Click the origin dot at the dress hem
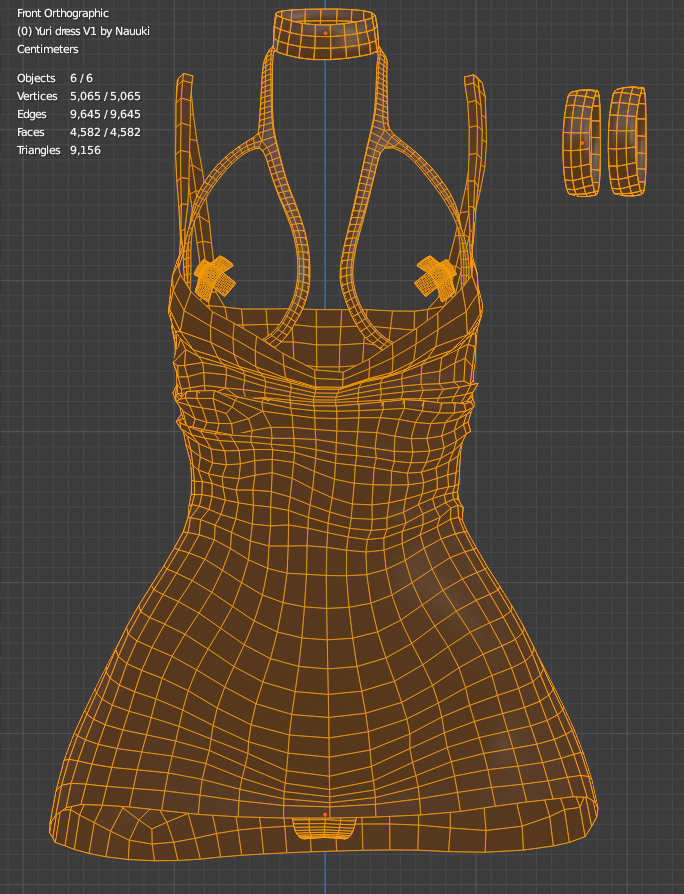The image size is (684, 894). [x=325, y=815]
